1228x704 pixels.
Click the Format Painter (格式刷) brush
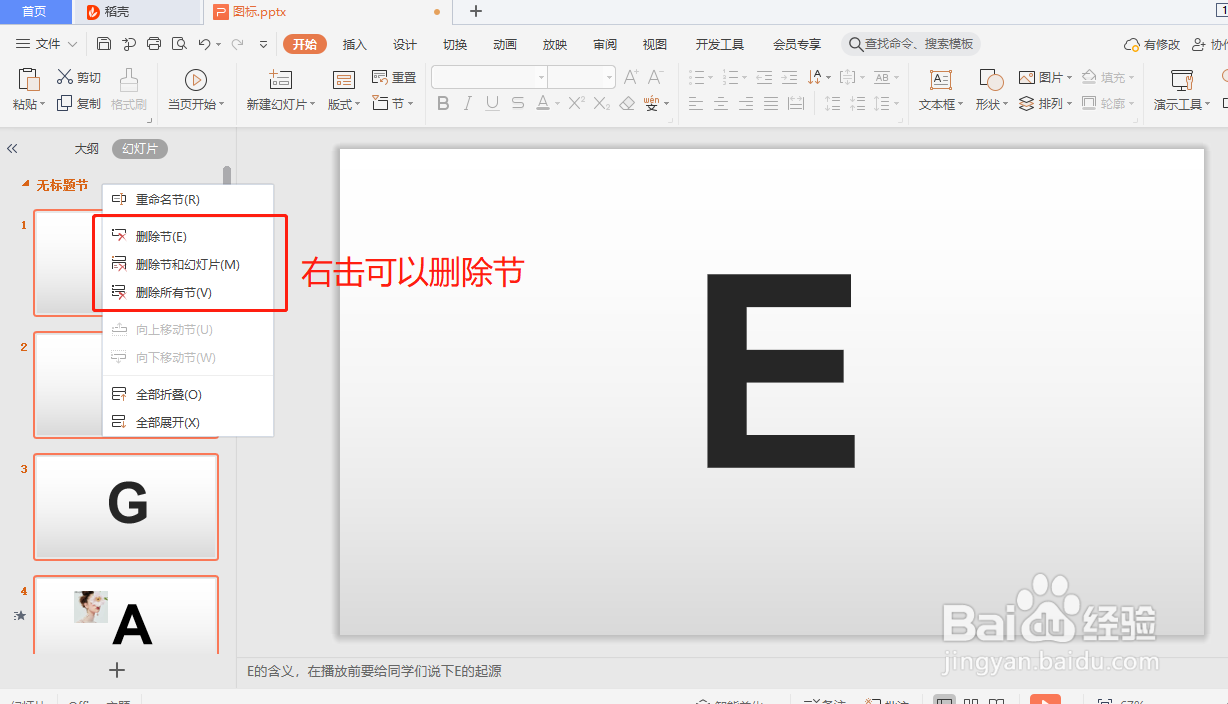tap(129, 80)
